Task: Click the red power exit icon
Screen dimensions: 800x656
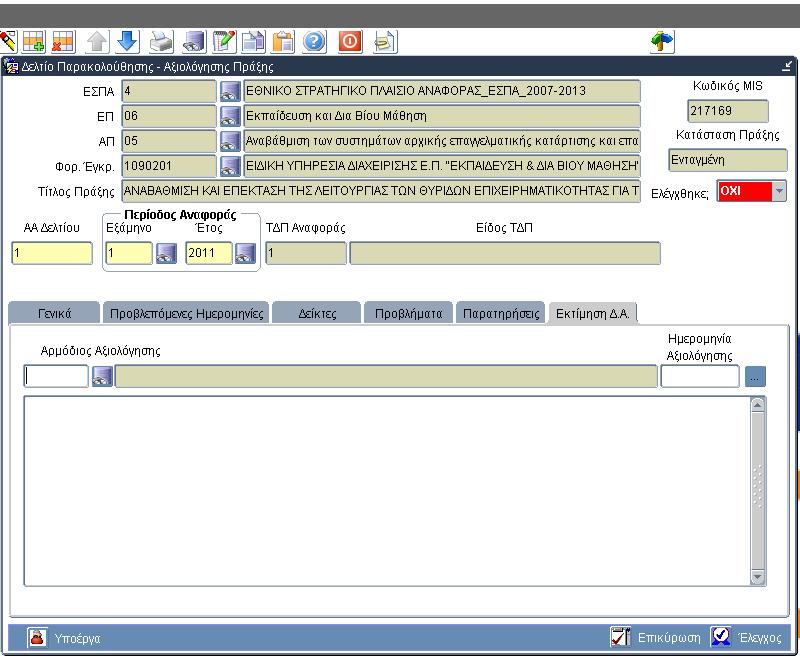Action: (350, 41)
